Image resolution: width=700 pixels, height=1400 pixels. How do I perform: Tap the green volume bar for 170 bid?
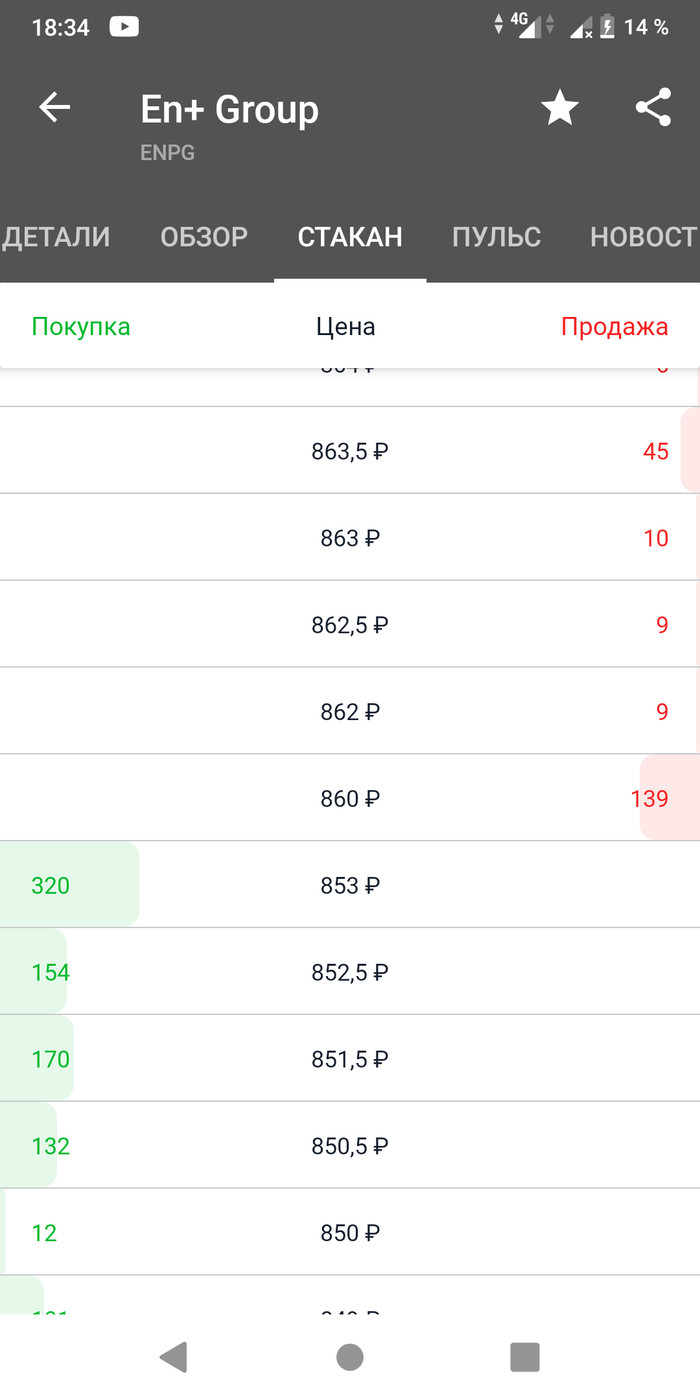[x=37, y=1058]
